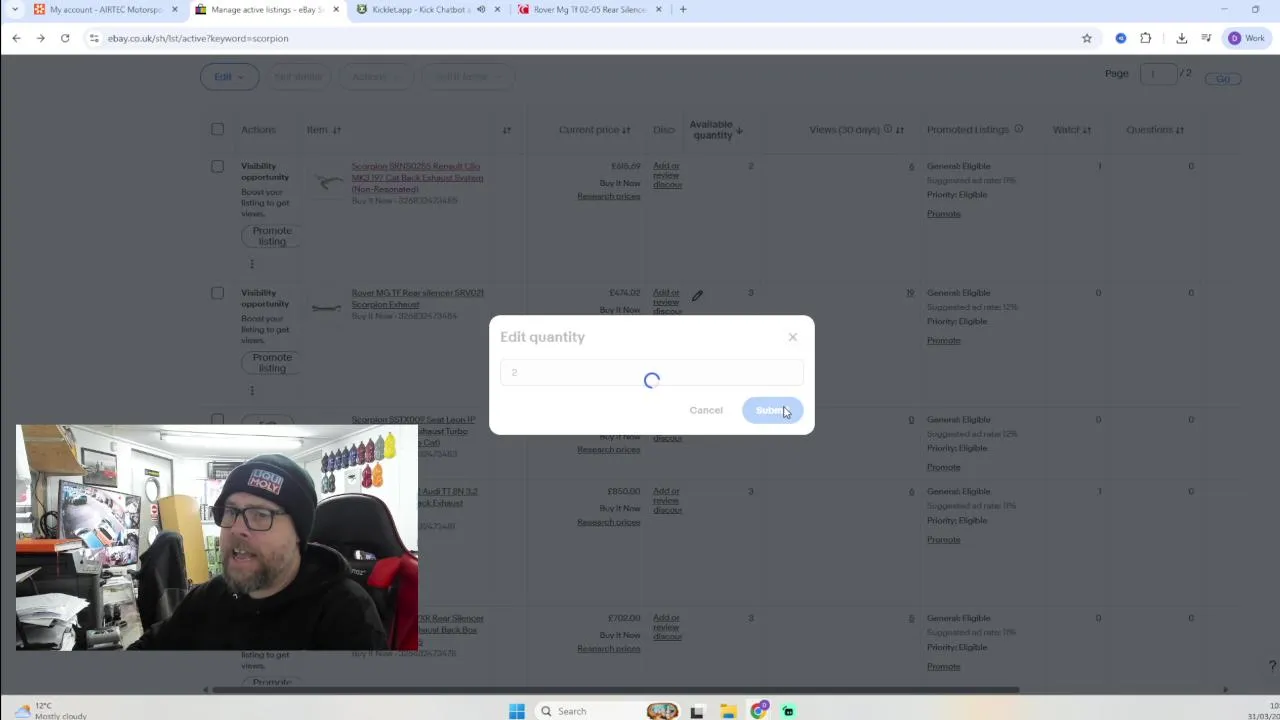Bookmark this page with the star icon
1280x720 pixels.
pos(1087,38)
